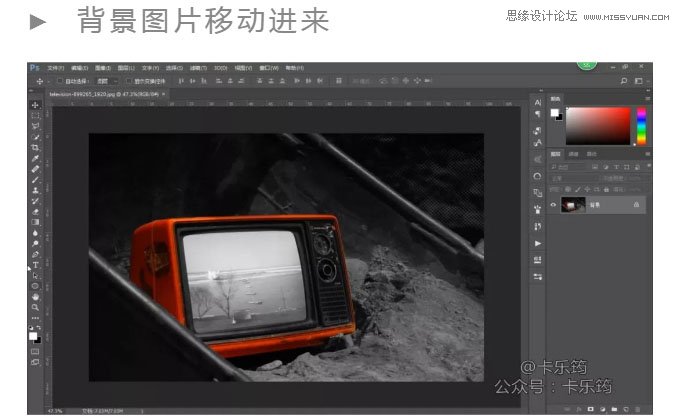Select the Crop tool
The image size is (680, 418).
pos(36,147)
